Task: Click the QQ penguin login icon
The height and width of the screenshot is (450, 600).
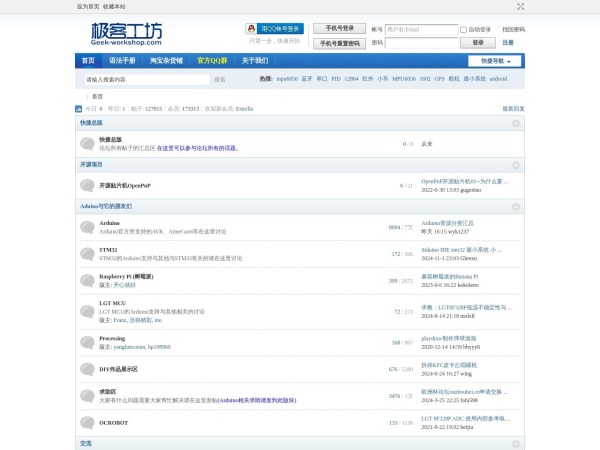Action: [252, 29]
